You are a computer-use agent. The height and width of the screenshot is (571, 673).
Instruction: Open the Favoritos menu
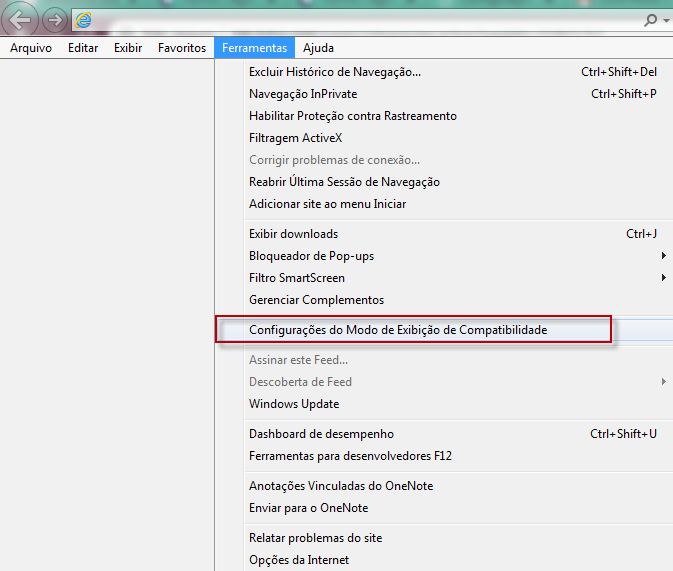tap(182, 48)
